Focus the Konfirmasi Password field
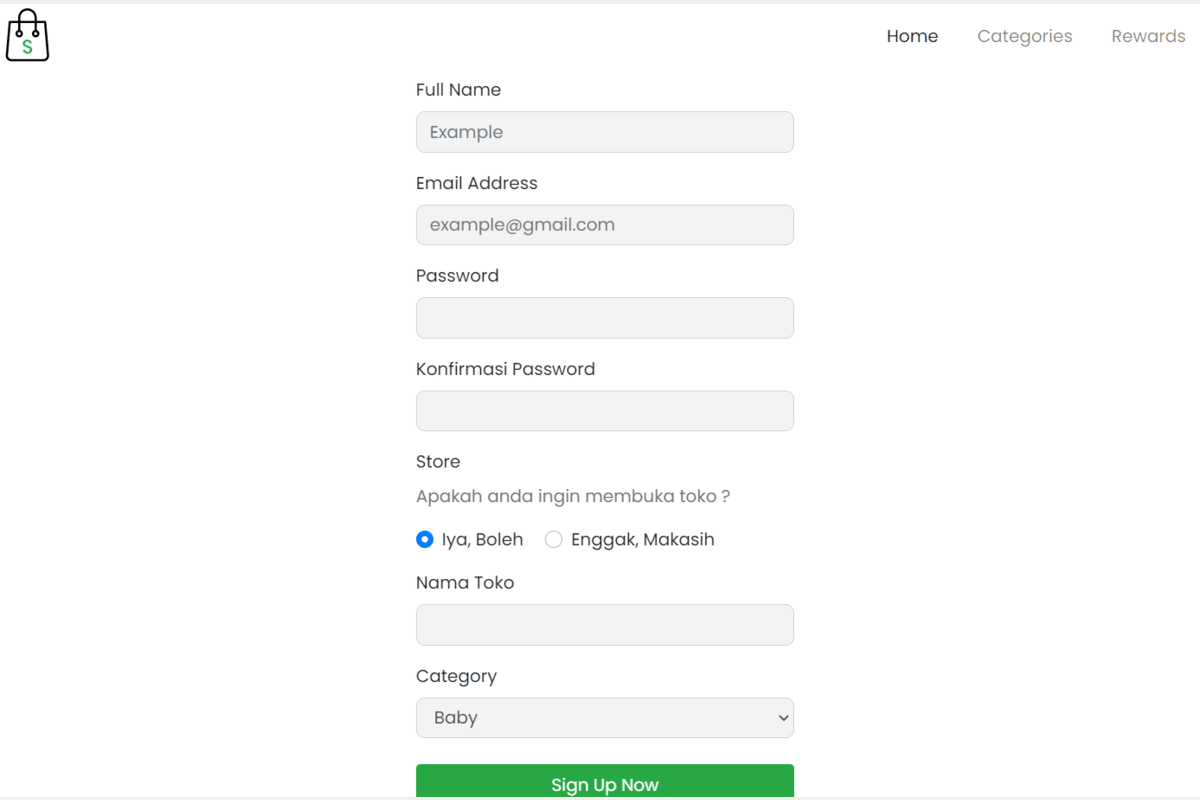 click(x=604, y=411)
